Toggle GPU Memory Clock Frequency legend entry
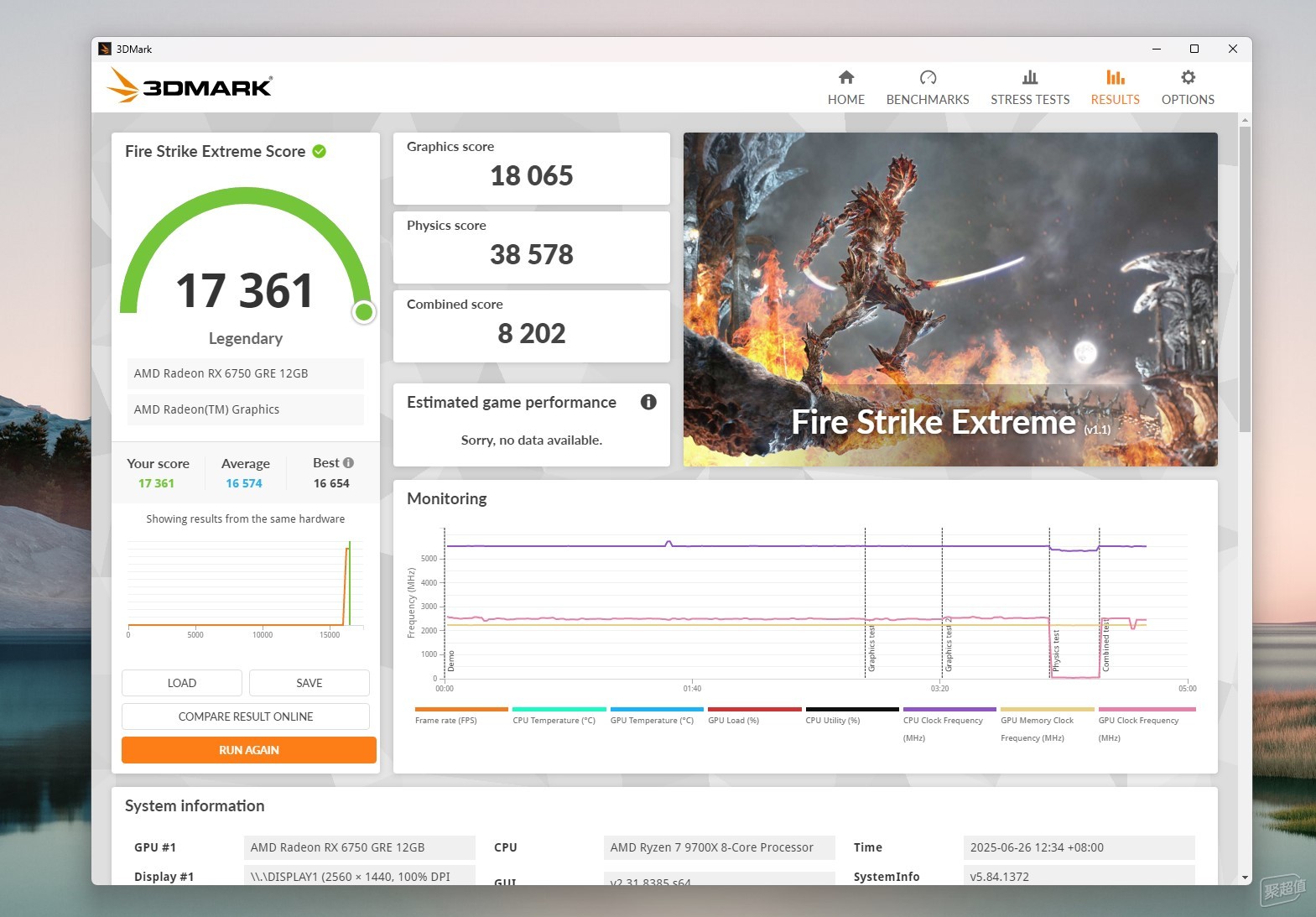The height and width of the screenshot is (917, 1316). [x=1048, y=724]
